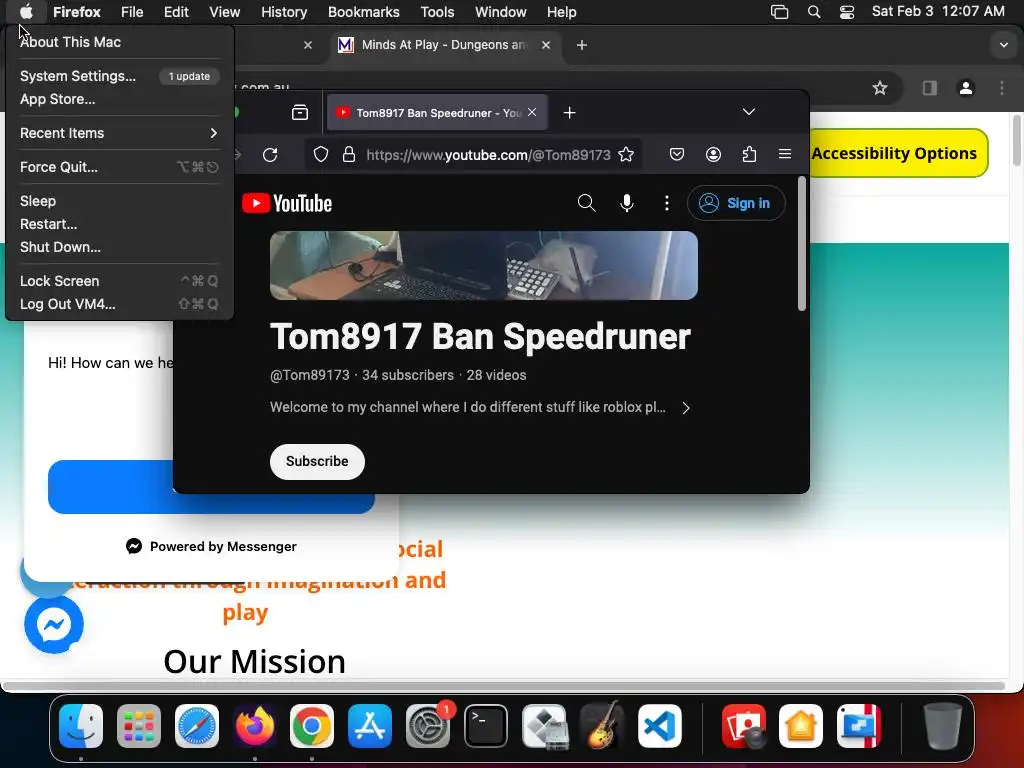Open Chrome tab search dropdown arrow
The height and width of the screenshot is (768, 1024).
pos(1003,45)
